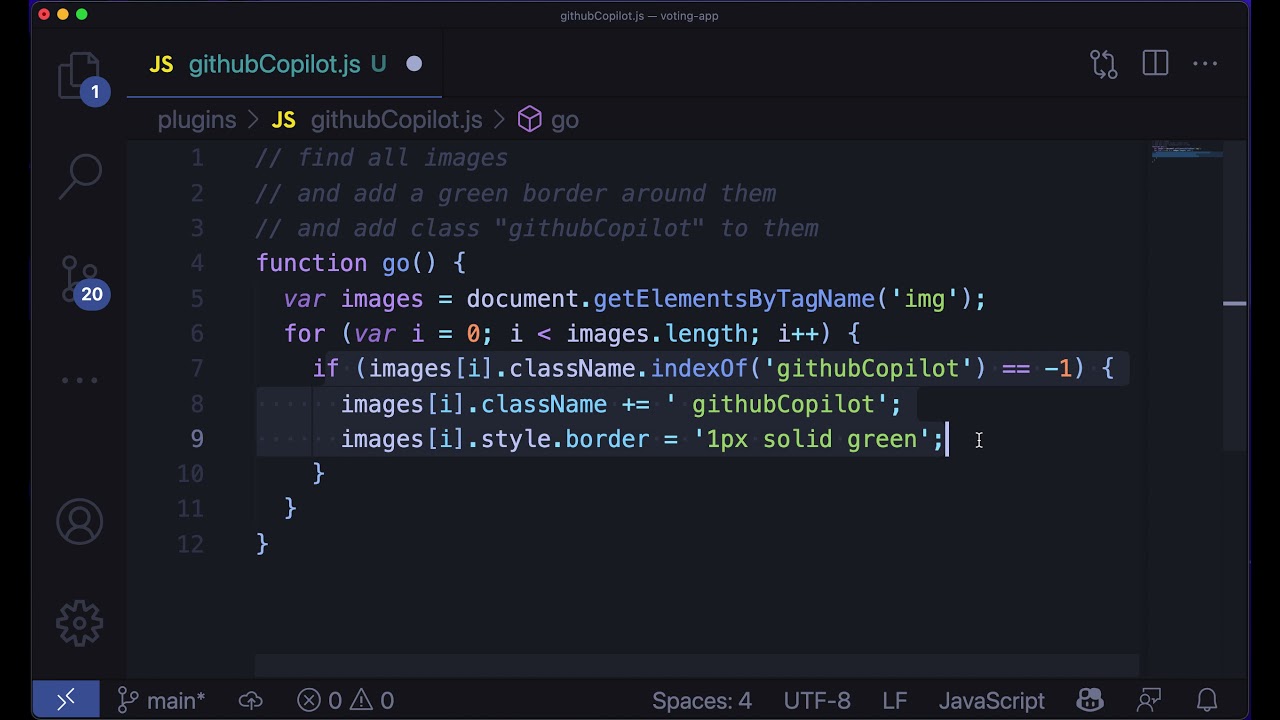This screenshot has height=720, width=1280.
Task: Open Source Control view with 20 changes
Action: [x=80, y=280]
